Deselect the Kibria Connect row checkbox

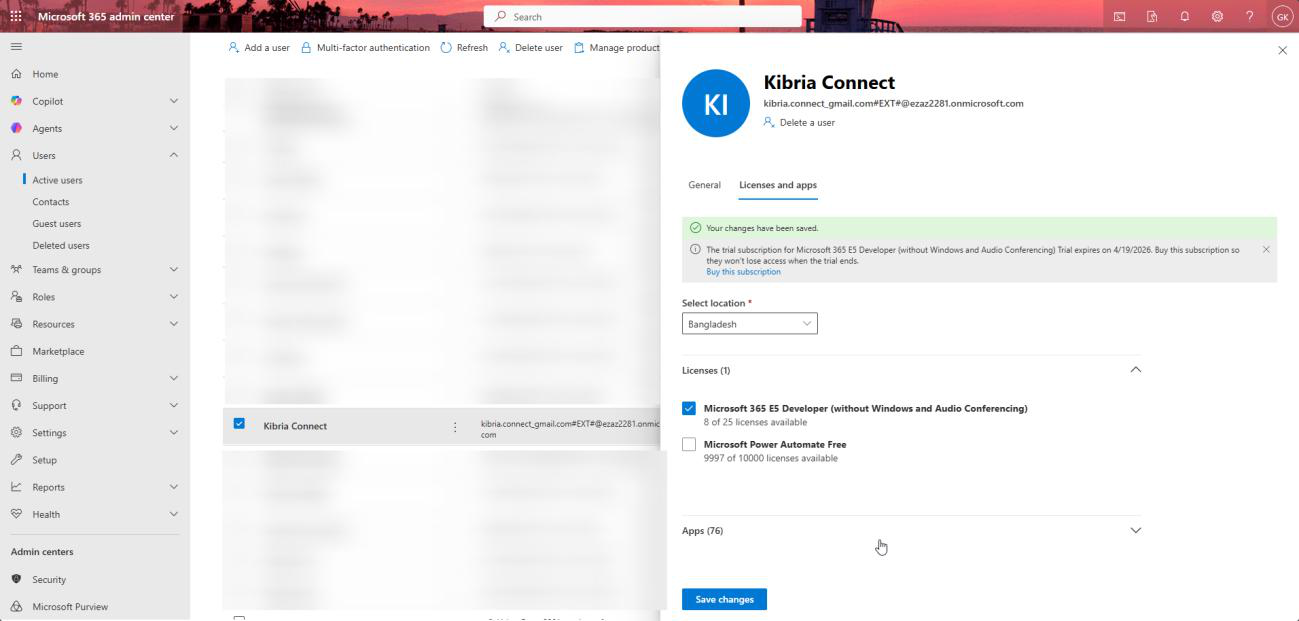pyautogui.click(x=239, y=423)
